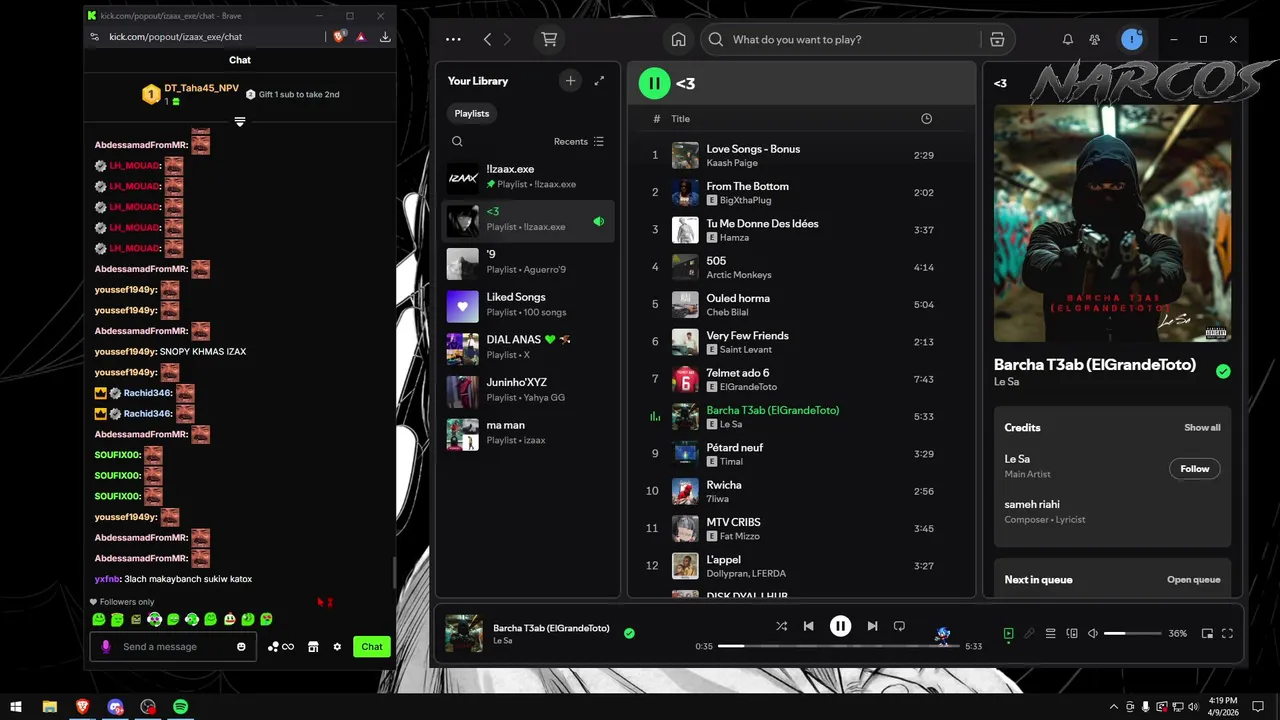1280x720 pixels.
Task: Follow Le Sa in the Credits panel
Action: click(x=1194, y=468)
